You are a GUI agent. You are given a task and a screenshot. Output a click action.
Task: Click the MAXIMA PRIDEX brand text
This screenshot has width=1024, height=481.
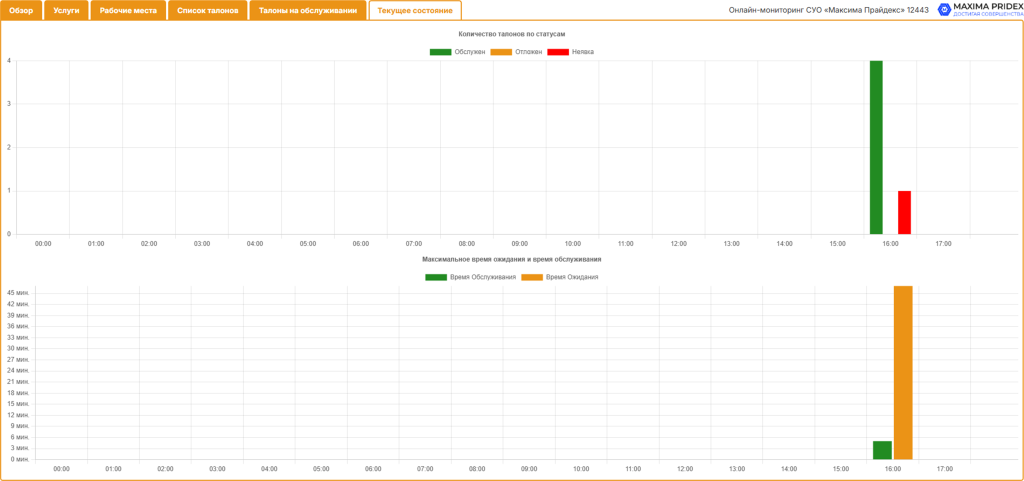[x=989, y=7]
